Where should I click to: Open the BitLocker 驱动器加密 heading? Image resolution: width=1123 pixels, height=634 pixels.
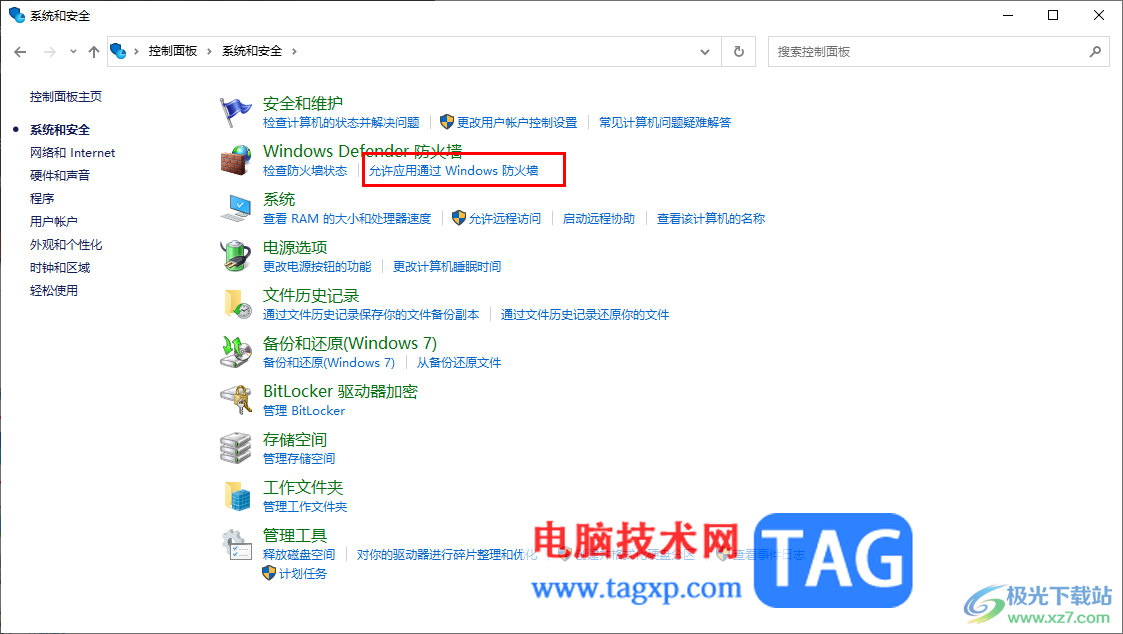[340, 391]
